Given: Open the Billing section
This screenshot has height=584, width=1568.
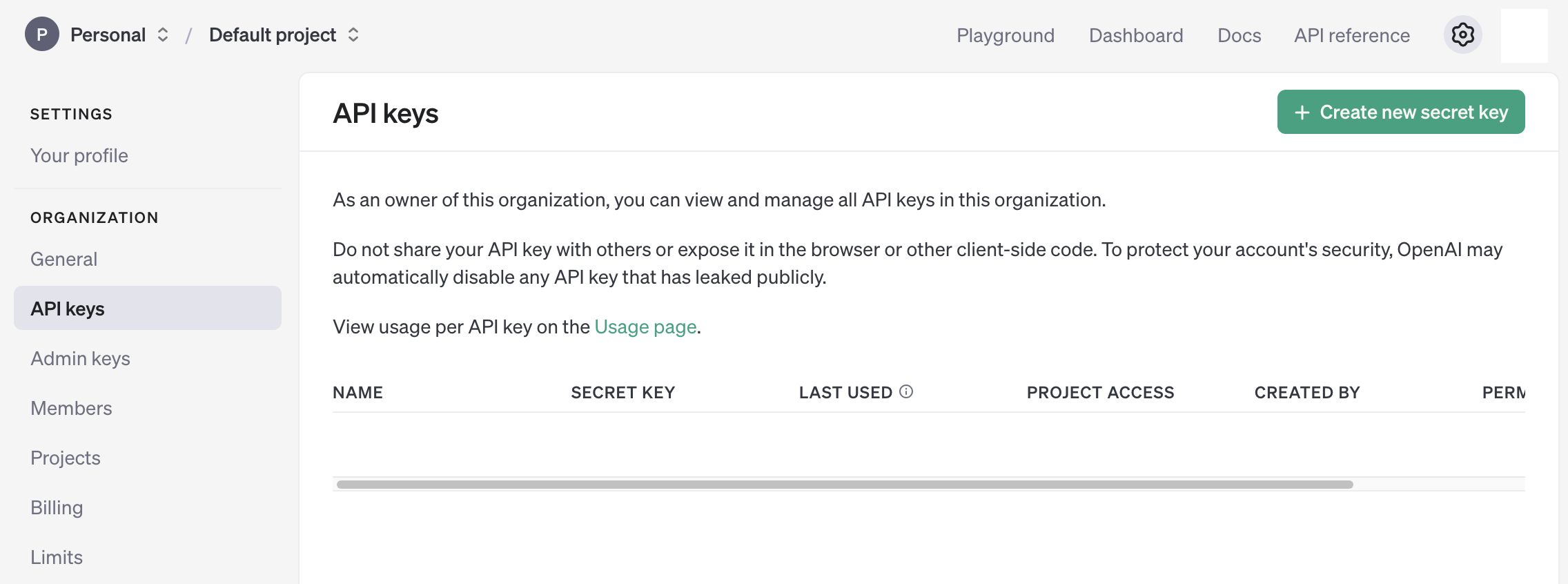Looking at the screenshot, I should pyautogui.click(x=57, y=507).
